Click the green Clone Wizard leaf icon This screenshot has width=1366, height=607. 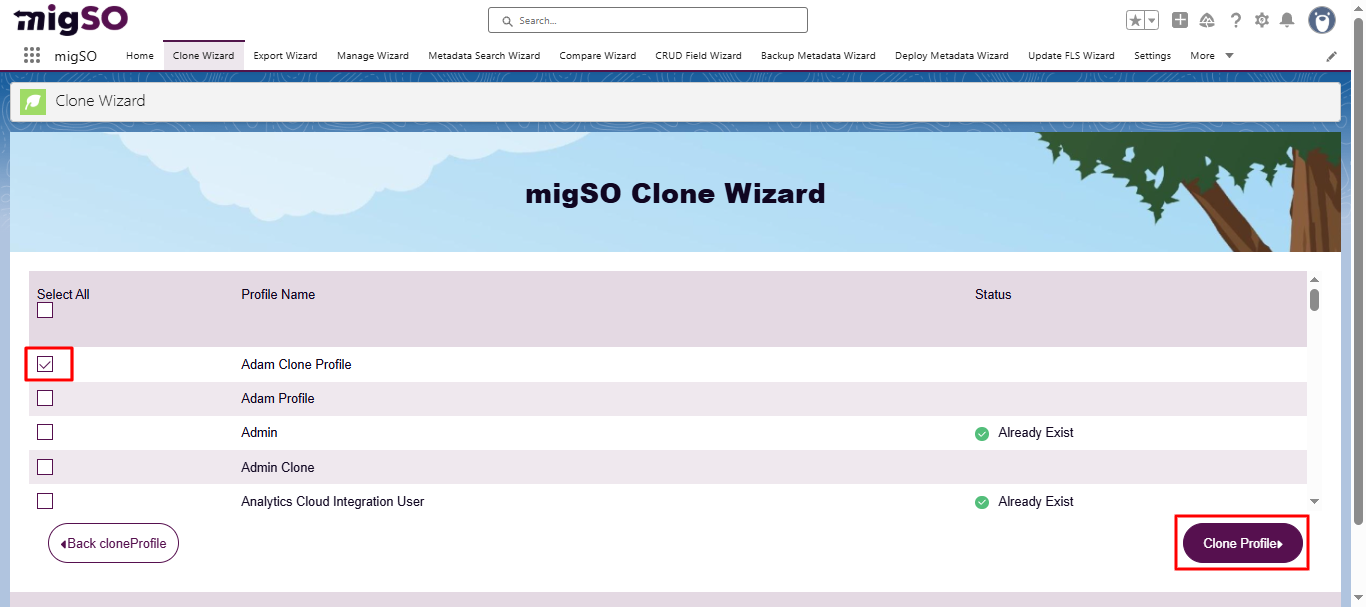(x=33, y=101)
